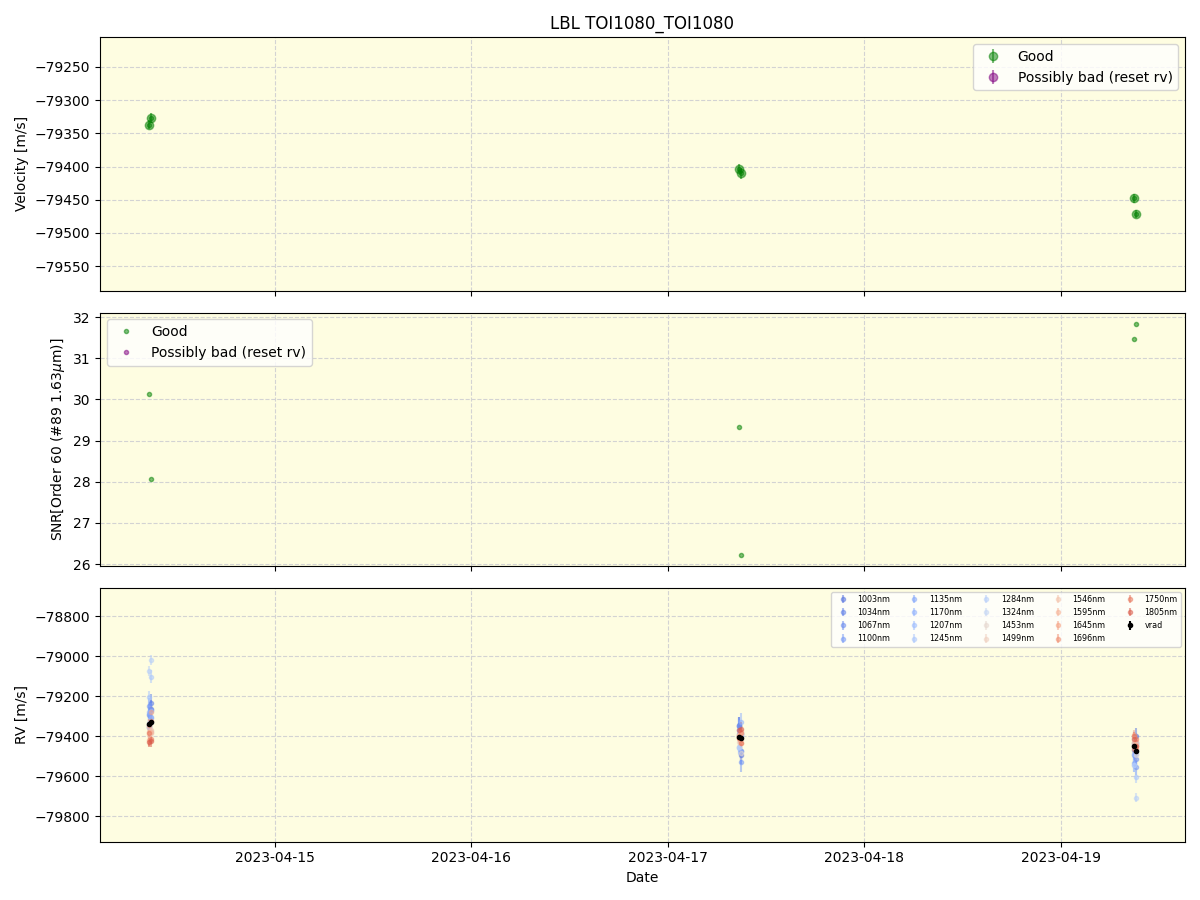Click the 2023-04-17 date tick label
The height and width of the screenshot is (900, 1200).
pyautogui.click(x=668, y=857)
